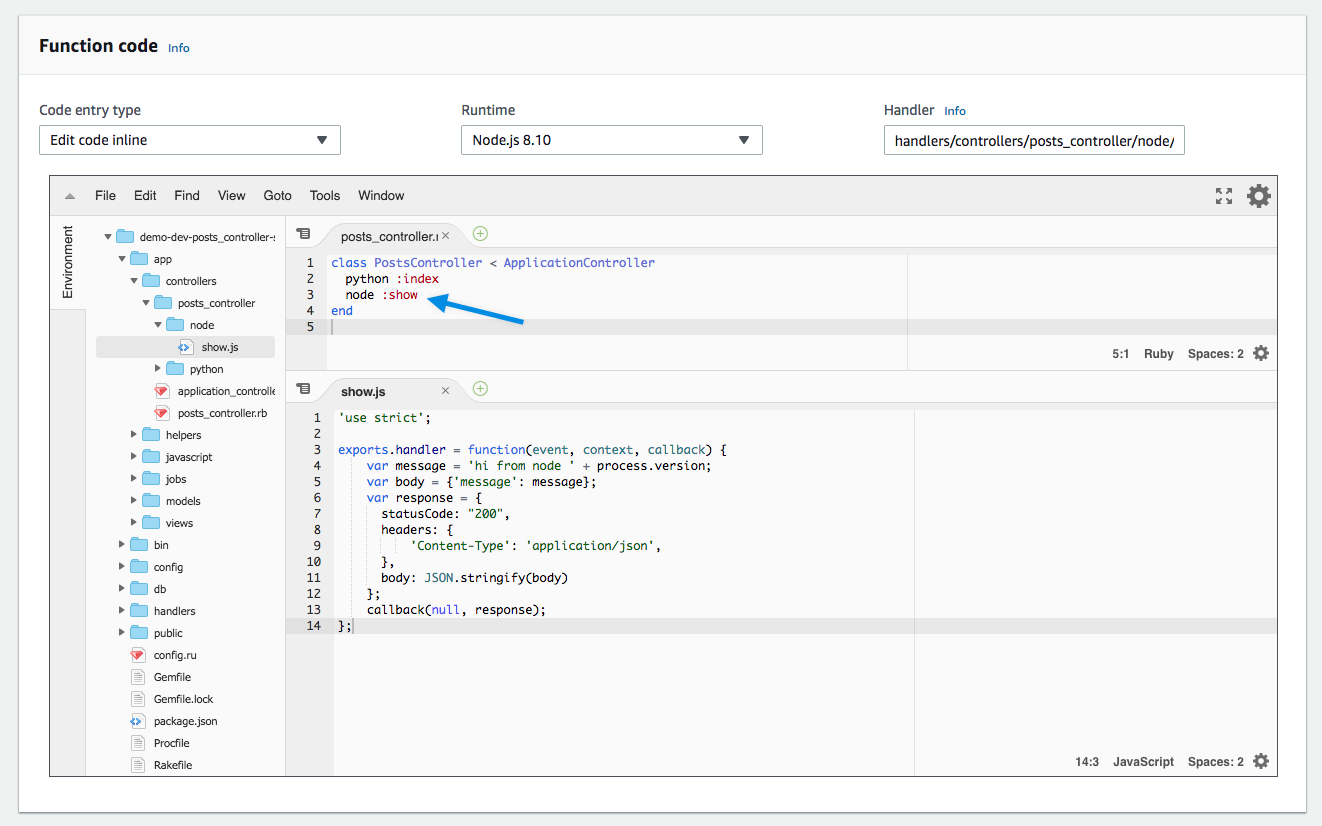Collapse the controllers folder
The height and width of the screenshot is (826, 1322).
(x=133, y=281)
